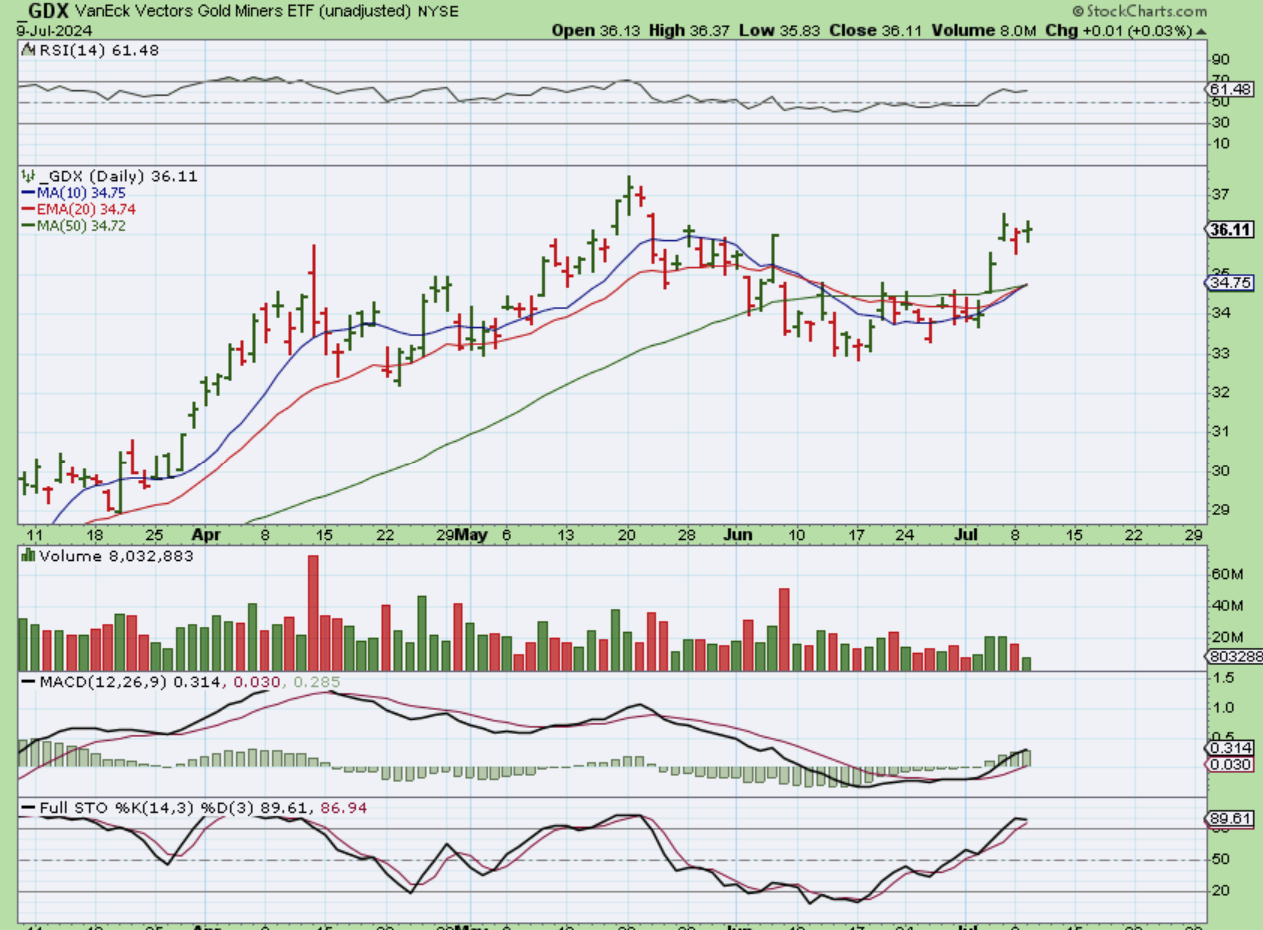This screenshot has width=1263, height=930.
Task: Click the tall red volume bar in early June
Action: coord(784,629)
